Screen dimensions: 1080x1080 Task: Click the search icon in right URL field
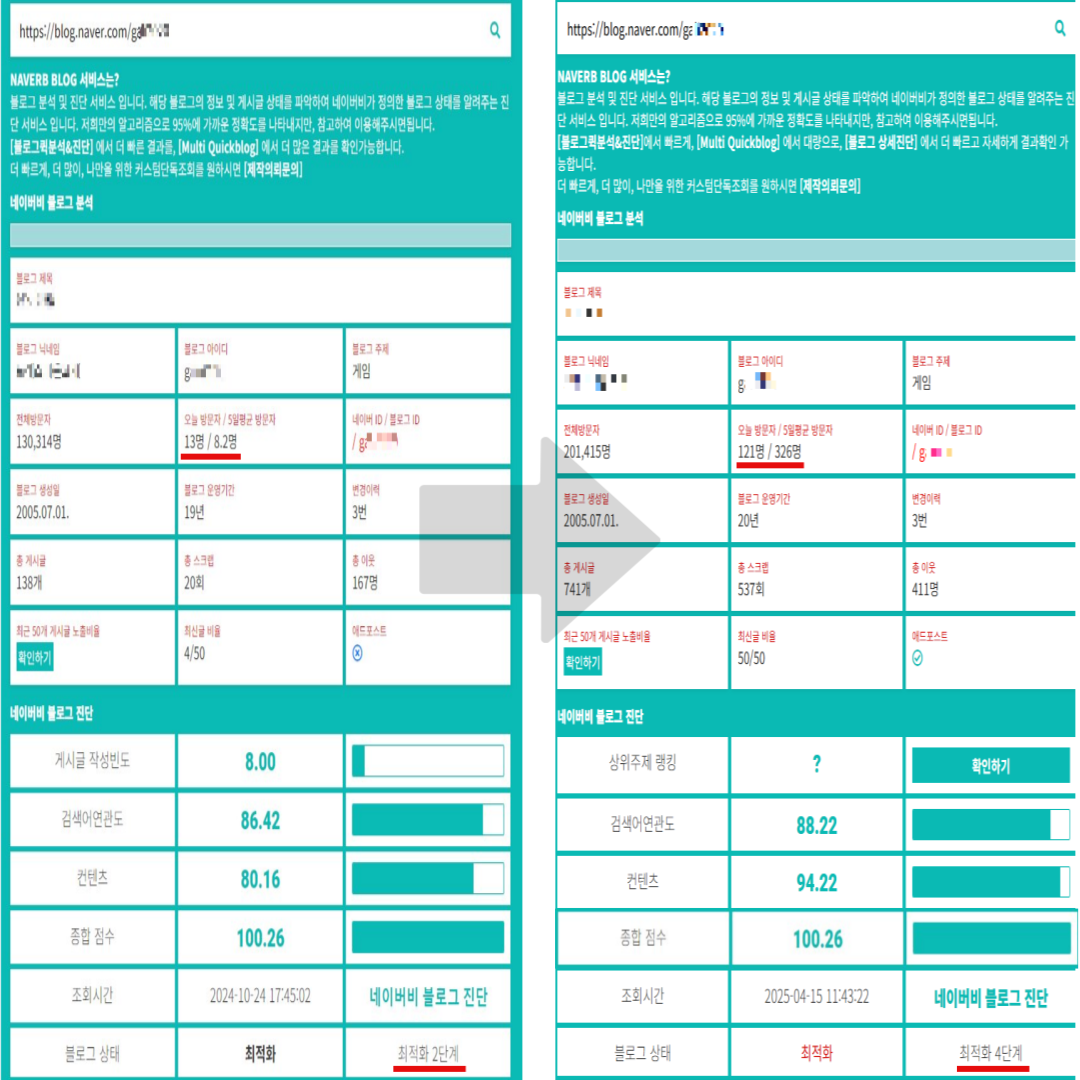click(x=1060, y=28)
